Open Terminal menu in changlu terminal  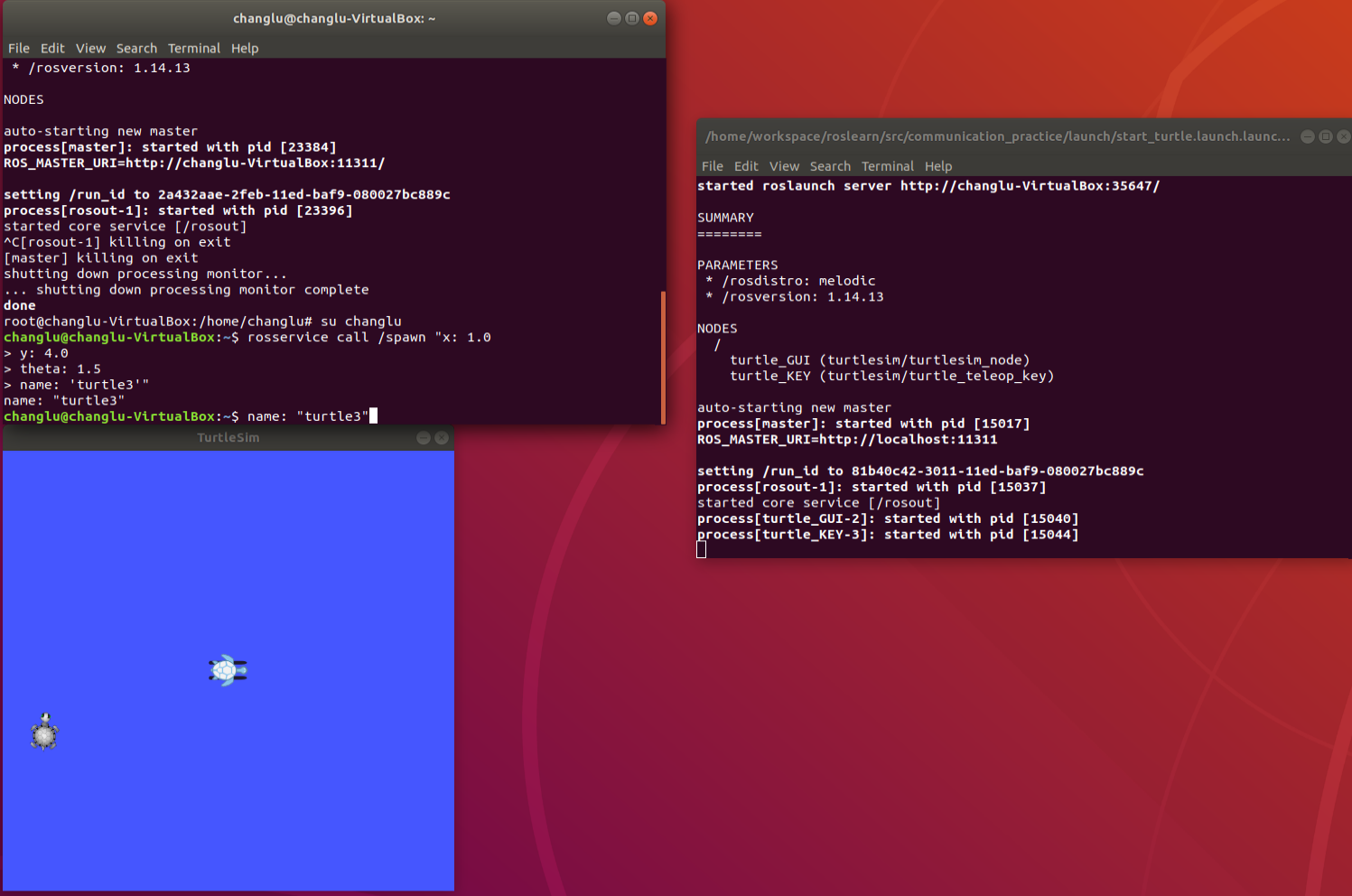(194, 48)
